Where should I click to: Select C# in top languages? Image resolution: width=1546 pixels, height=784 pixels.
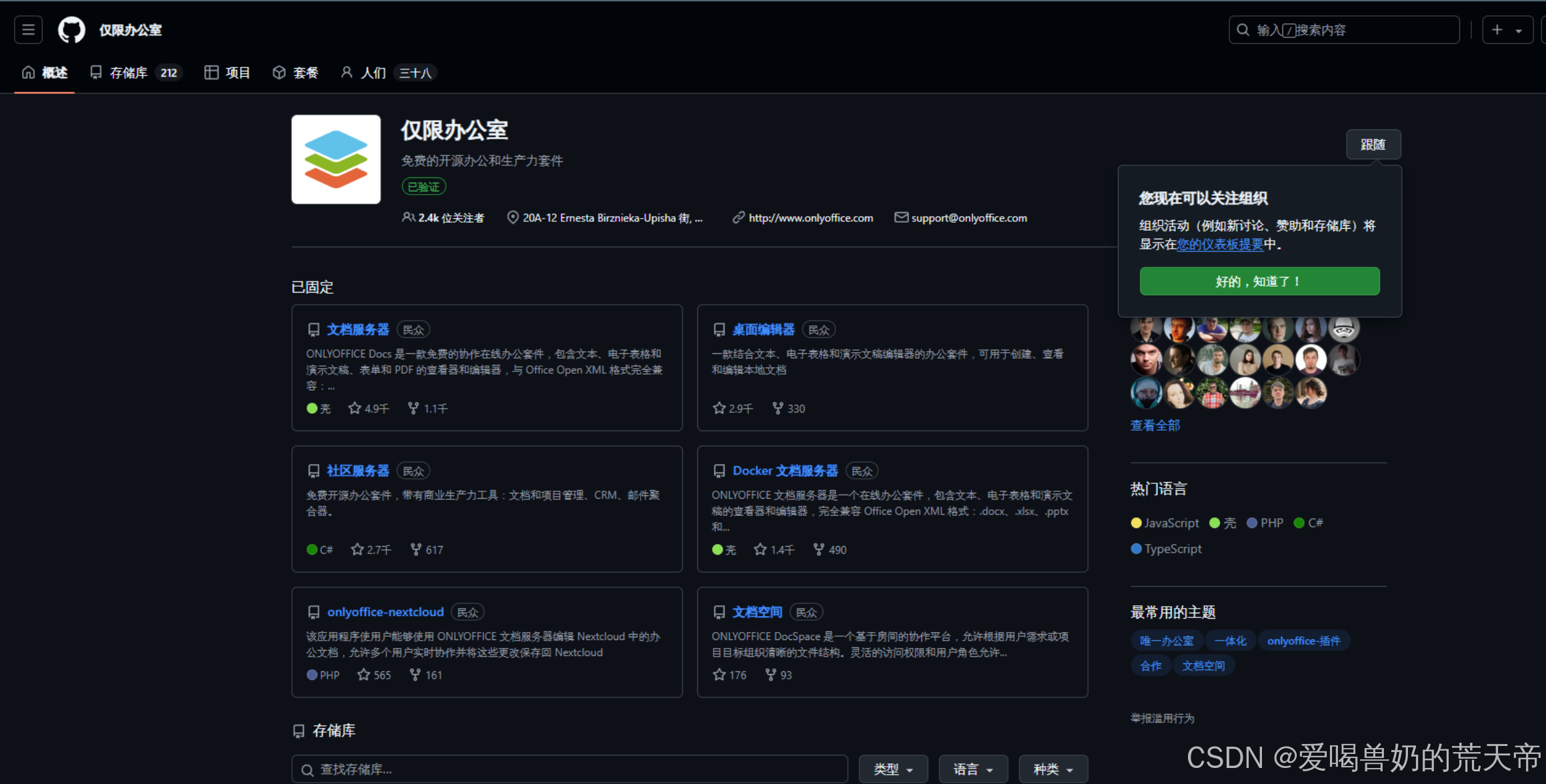pyautogui.click(x=1309, y=523)
